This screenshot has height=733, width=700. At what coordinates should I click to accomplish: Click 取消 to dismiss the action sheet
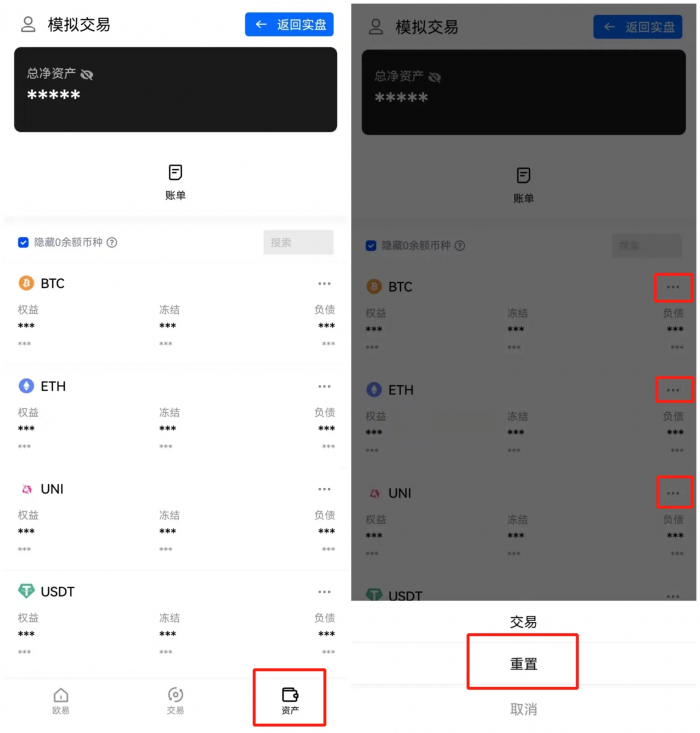523,709
